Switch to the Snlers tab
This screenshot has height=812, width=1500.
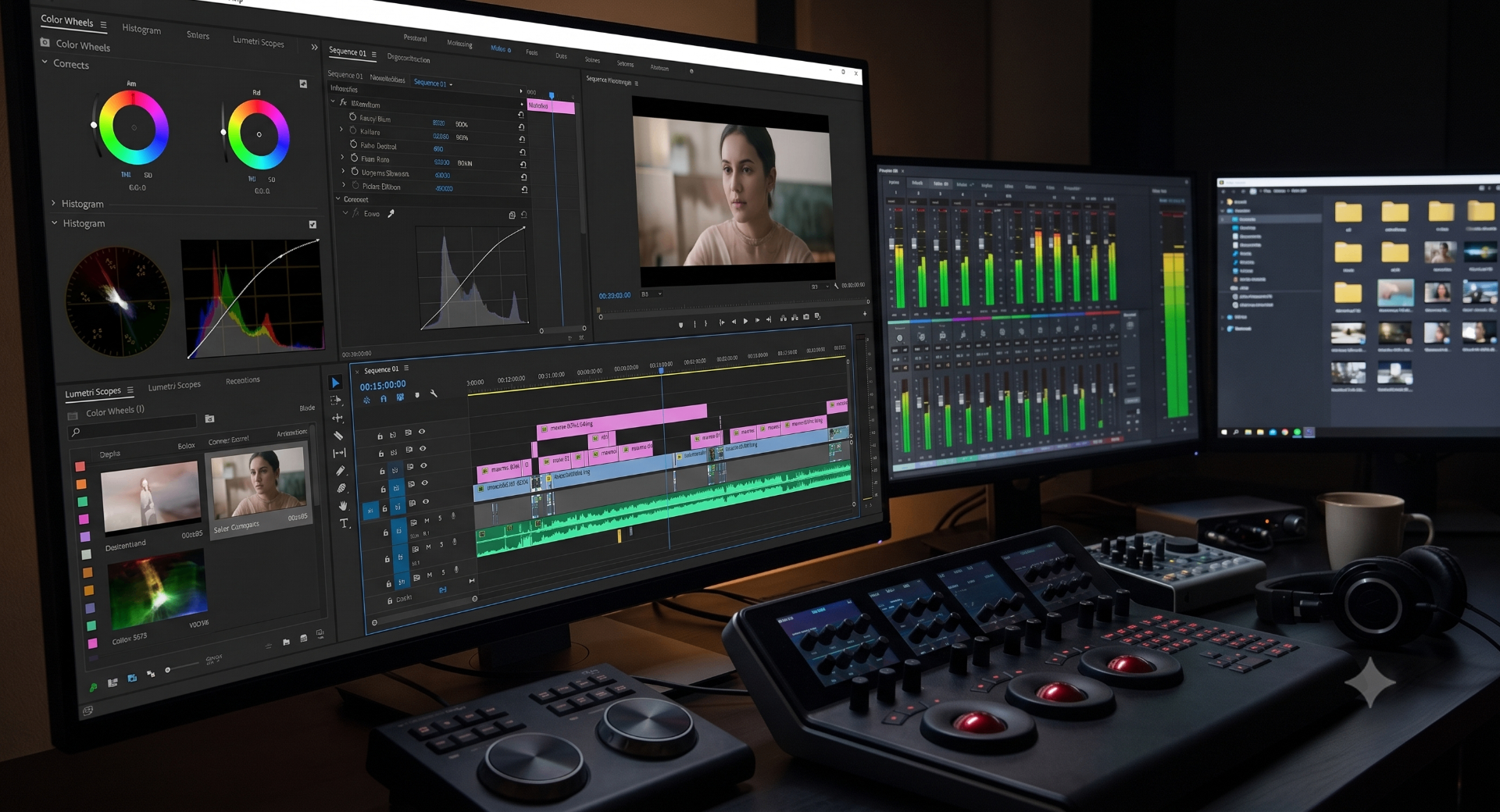(x=198, y=35)
